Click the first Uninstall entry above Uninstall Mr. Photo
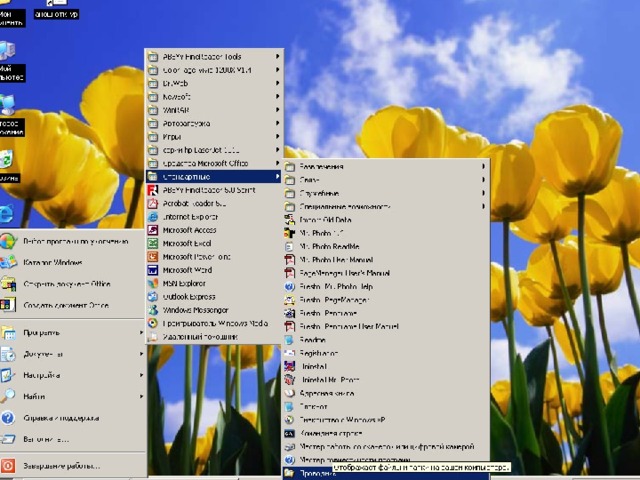 tap(386, 367)
